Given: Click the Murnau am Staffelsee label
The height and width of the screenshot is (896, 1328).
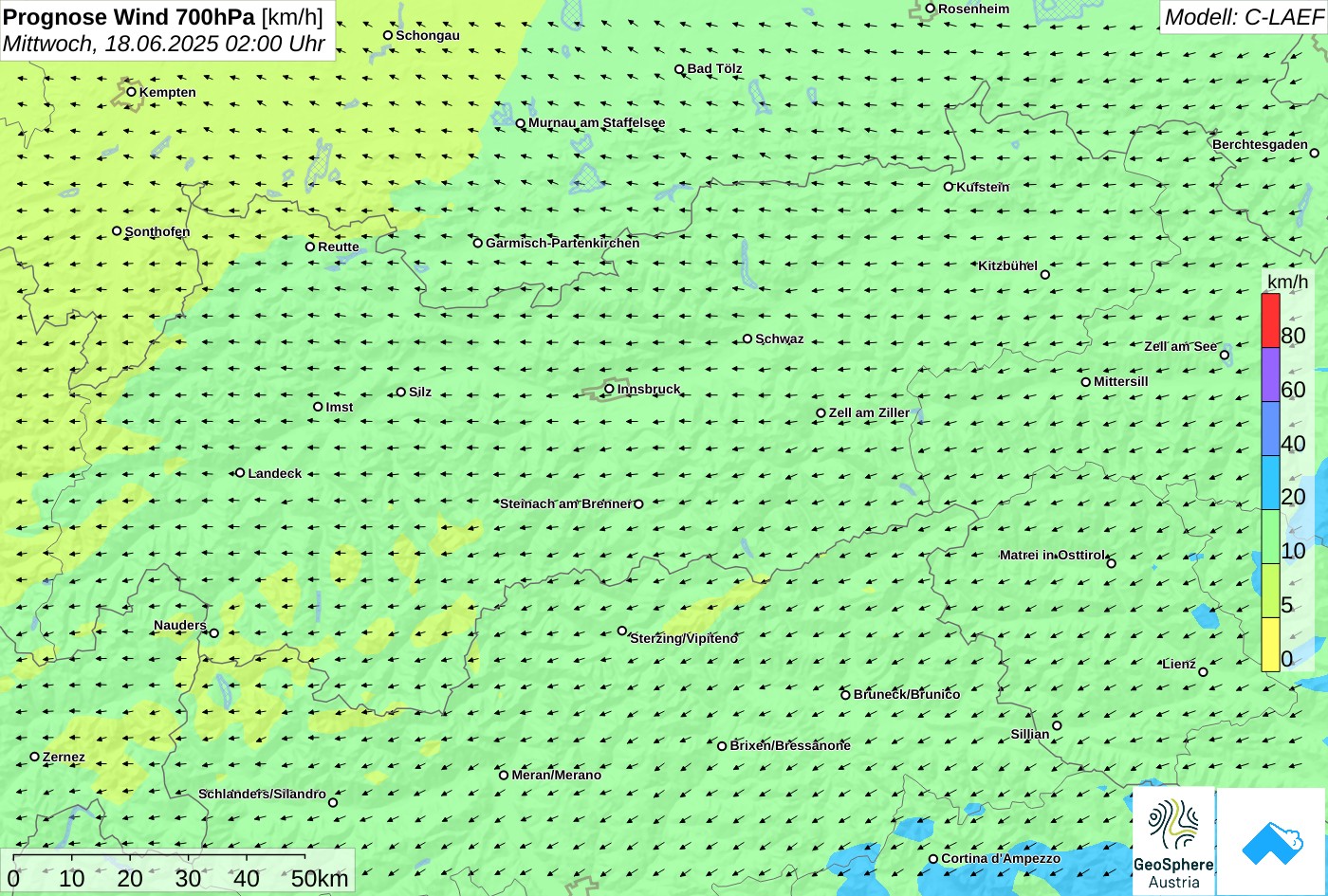Looking at the screenshot, I should point(597,122).
